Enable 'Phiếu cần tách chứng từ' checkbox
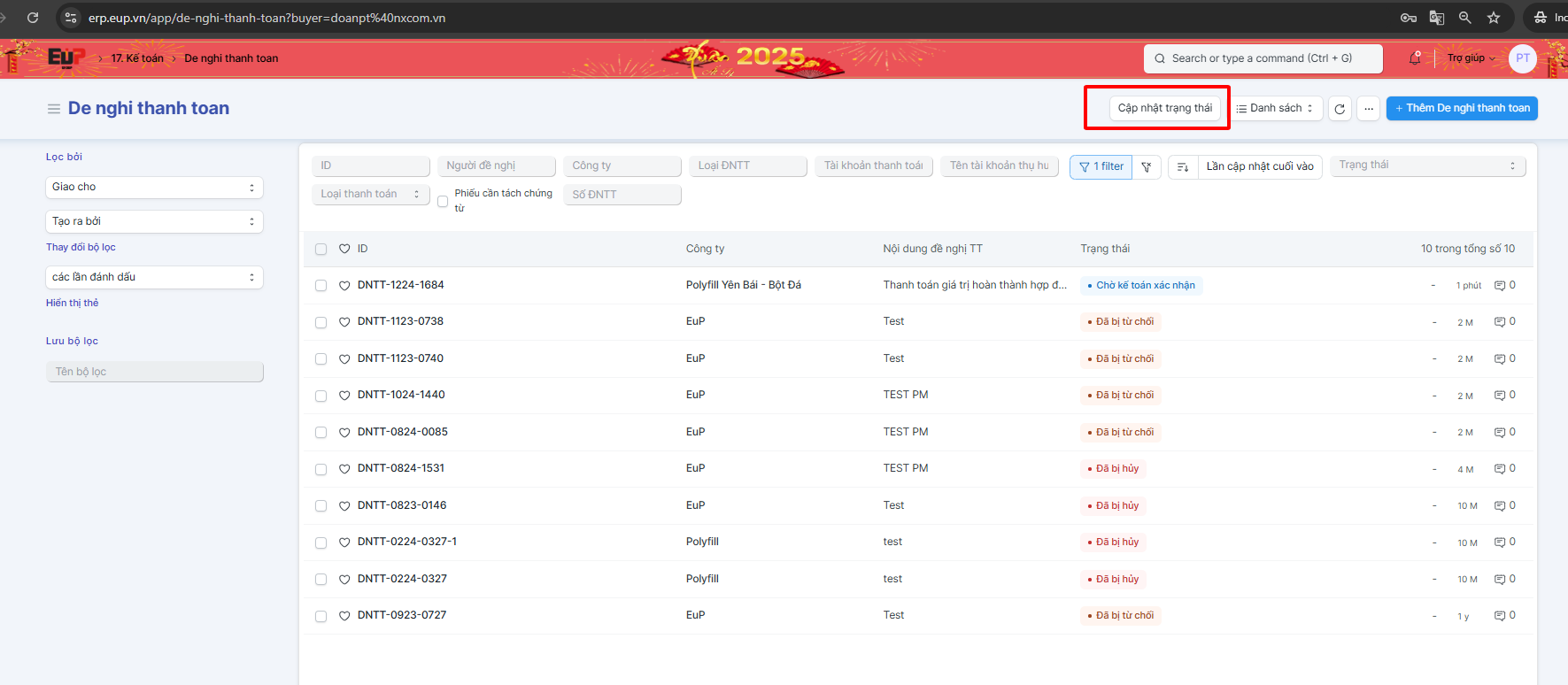This screenshot has height=685, width=1568. click(443, 202)
